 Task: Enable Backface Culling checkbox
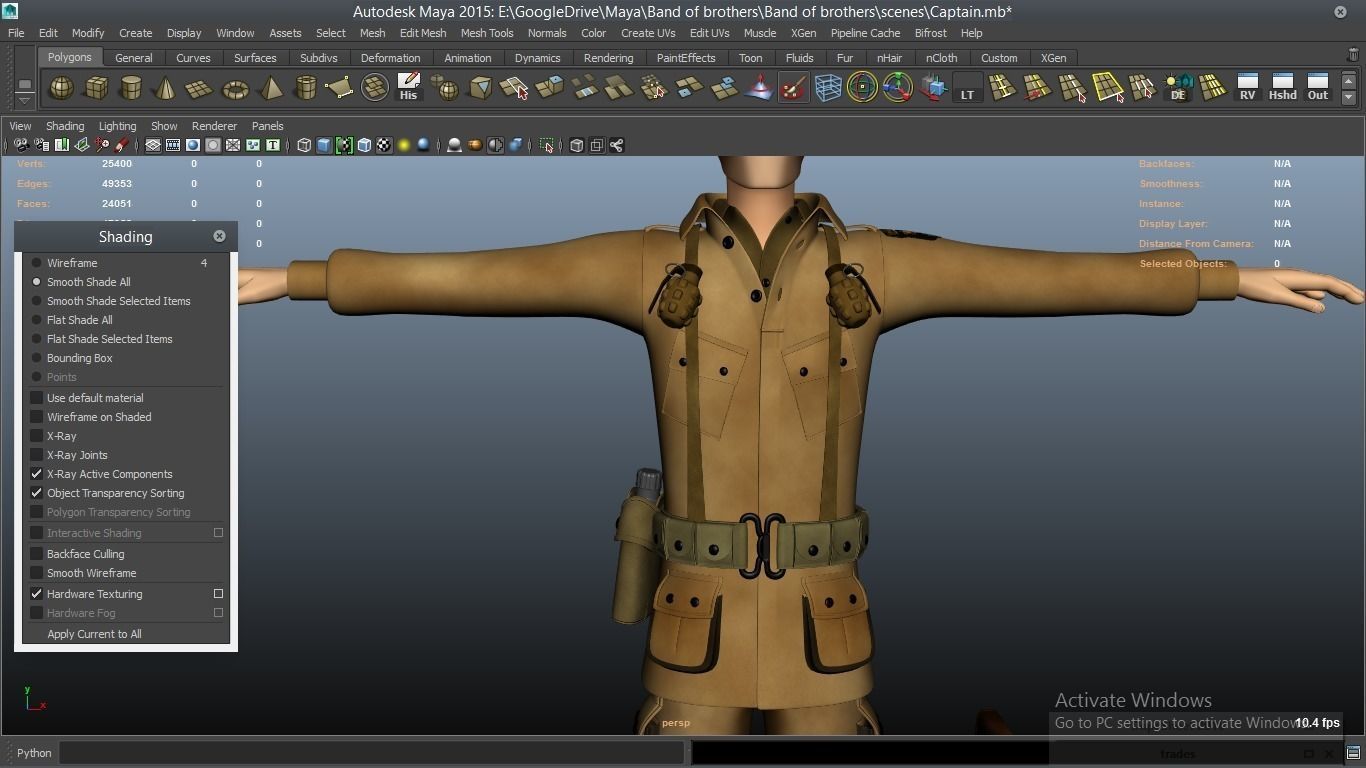click(36, 554)
